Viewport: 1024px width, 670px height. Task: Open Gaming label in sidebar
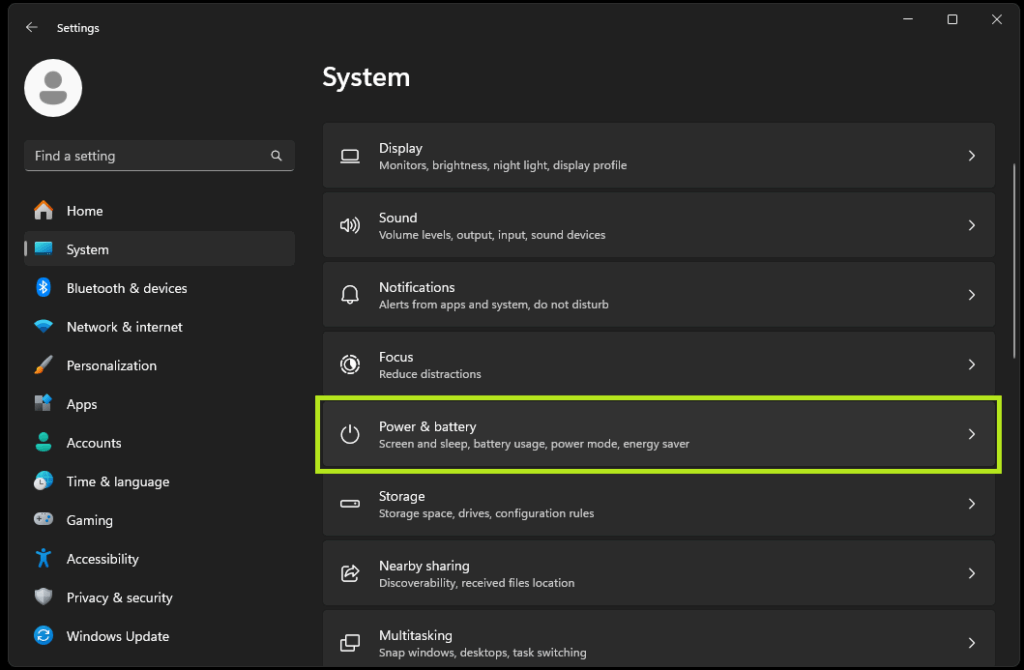click(x=89, y=520)
